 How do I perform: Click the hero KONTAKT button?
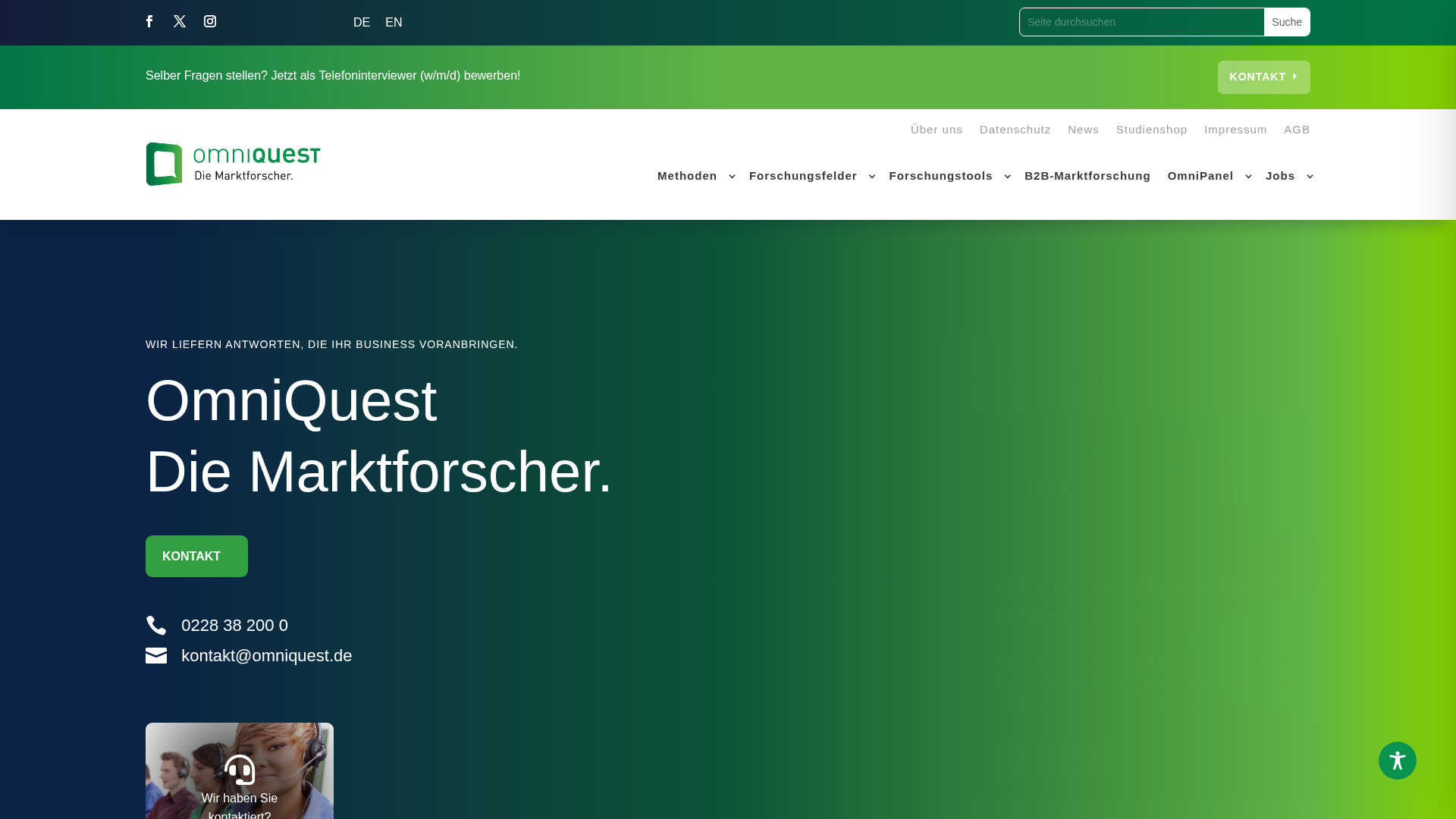[196, 557]
